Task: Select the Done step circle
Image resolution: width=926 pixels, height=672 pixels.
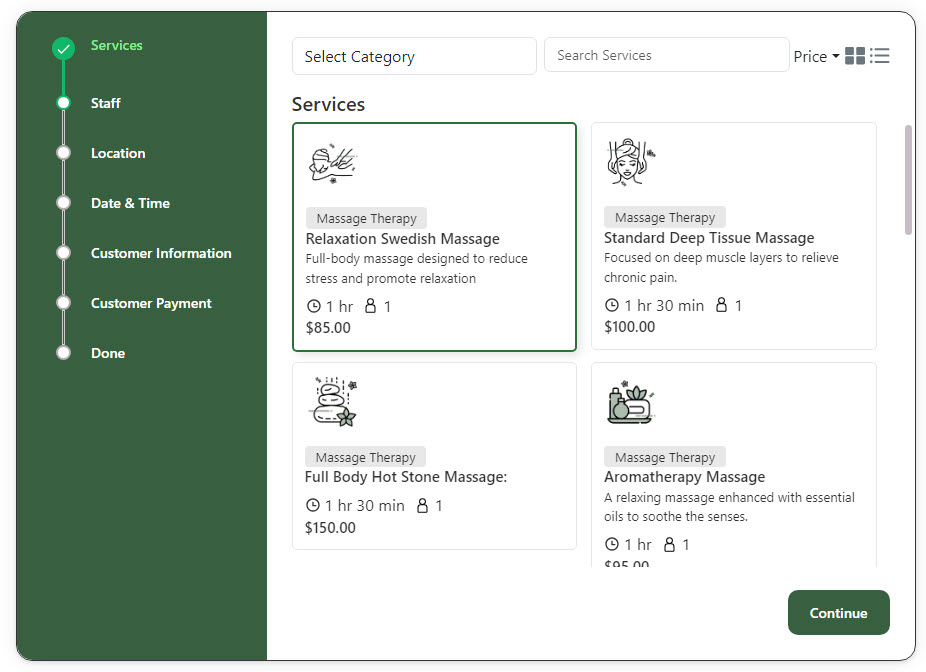Action: click(x=64, y=353)
